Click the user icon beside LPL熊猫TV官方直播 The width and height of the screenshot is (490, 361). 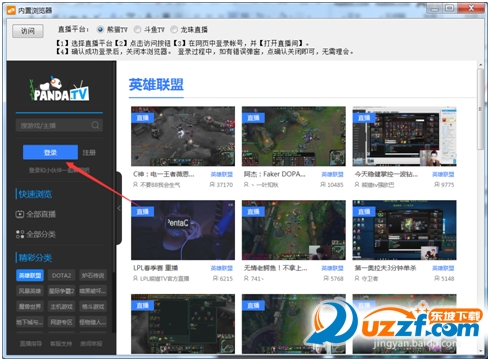pyautogui.click(x=135, y=278)
